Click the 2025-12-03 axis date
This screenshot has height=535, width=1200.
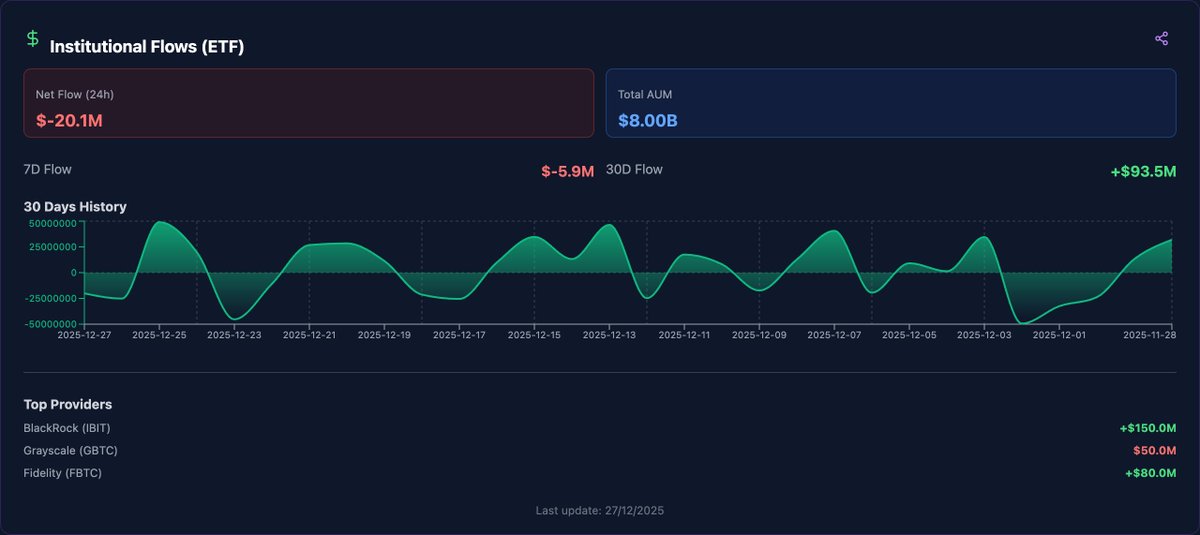click(x=985, y=336)
